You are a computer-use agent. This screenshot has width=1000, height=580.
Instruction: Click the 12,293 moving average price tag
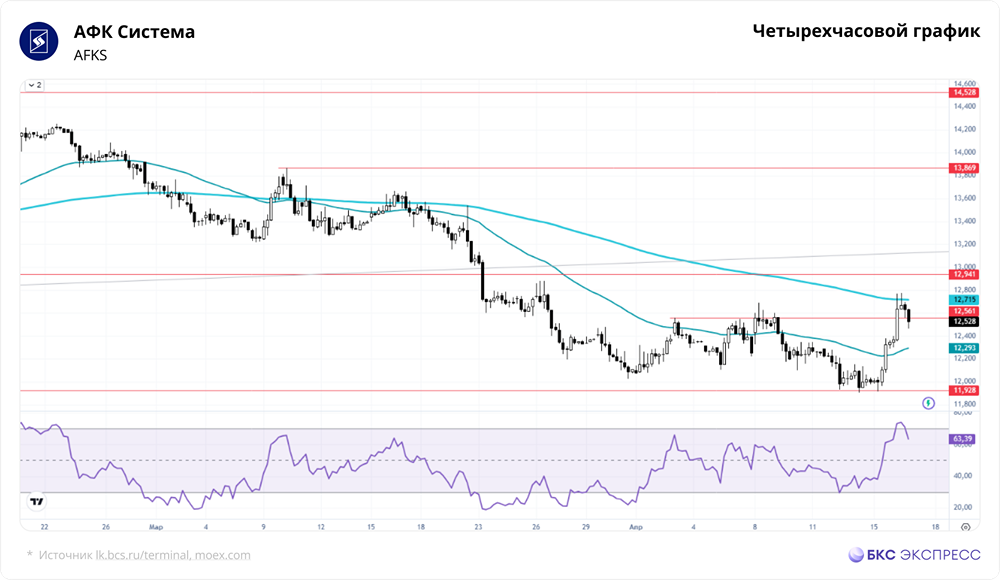(964, 348)
